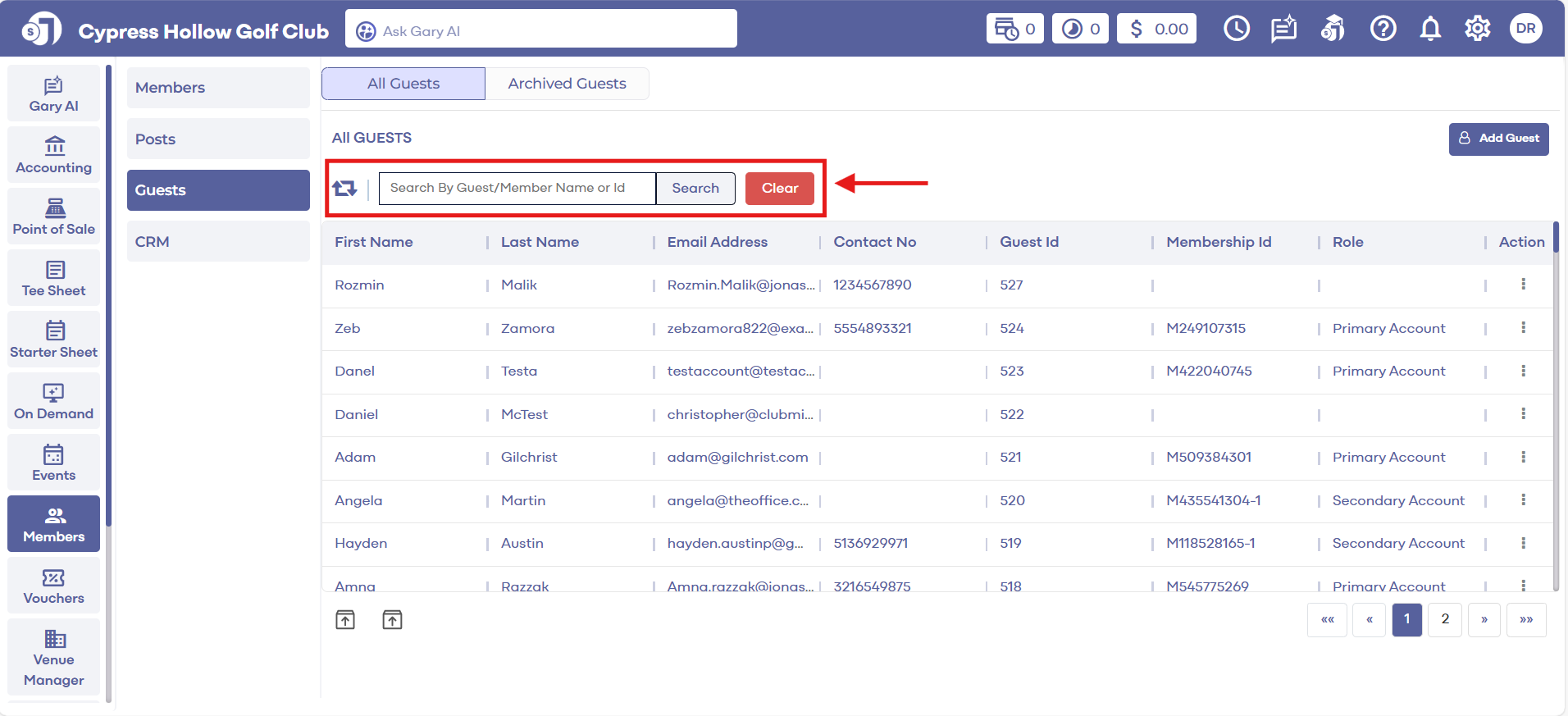Open Point of Sale module
The height and width of the screenshot is (716, 1568).
click(54, 217)
